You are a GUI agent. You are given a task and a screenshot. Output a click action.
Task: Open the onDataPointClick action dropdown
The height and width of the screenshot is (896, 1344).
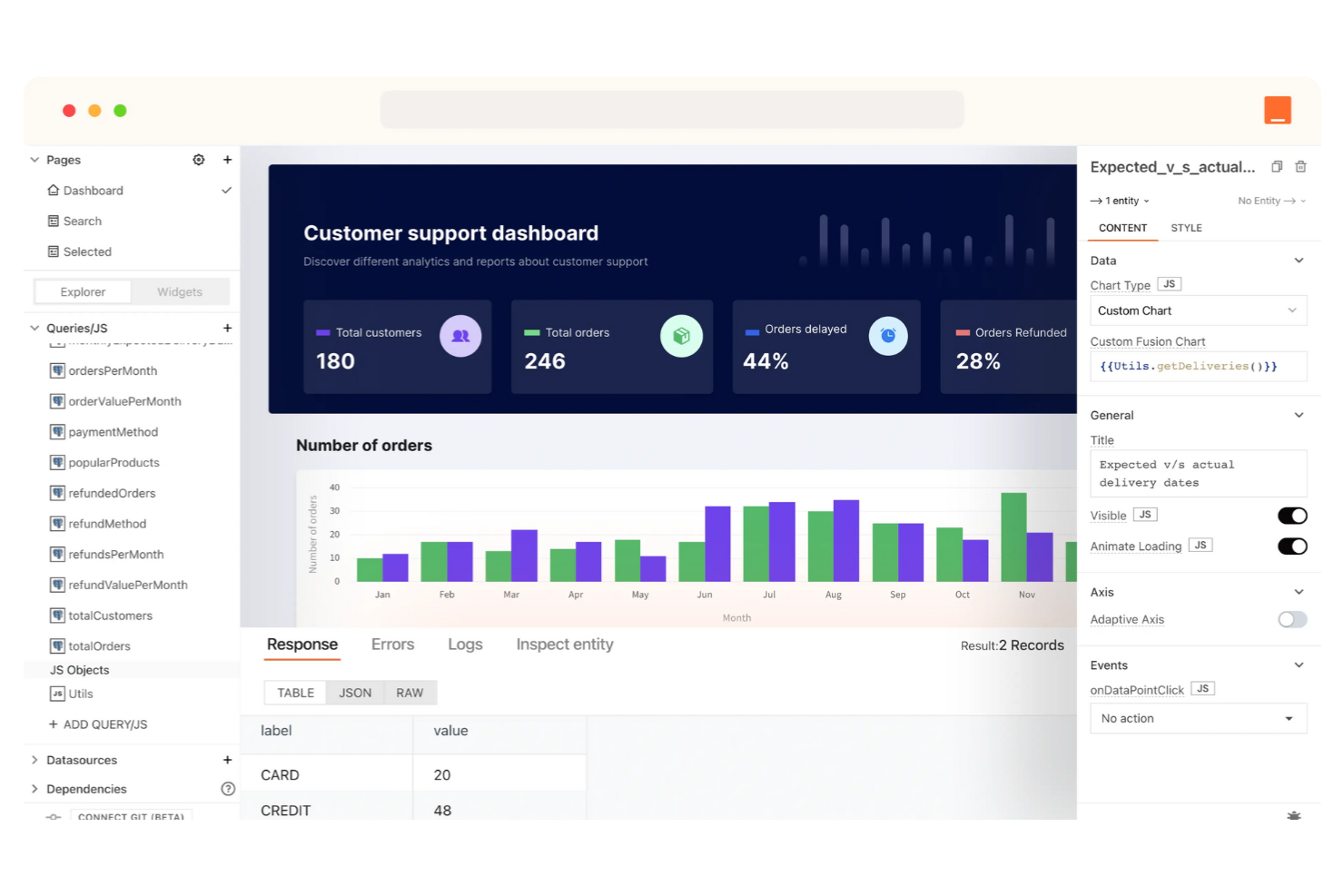coord(1198,718)
